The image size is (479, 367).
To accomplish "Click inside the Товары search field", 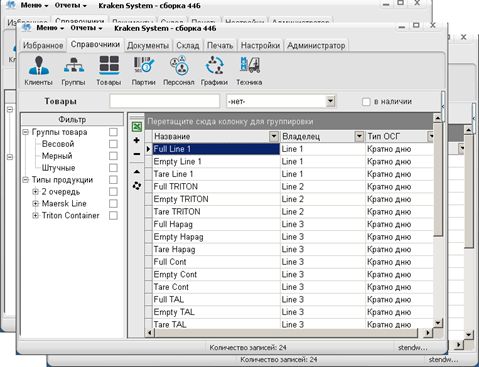I will 165,101.
